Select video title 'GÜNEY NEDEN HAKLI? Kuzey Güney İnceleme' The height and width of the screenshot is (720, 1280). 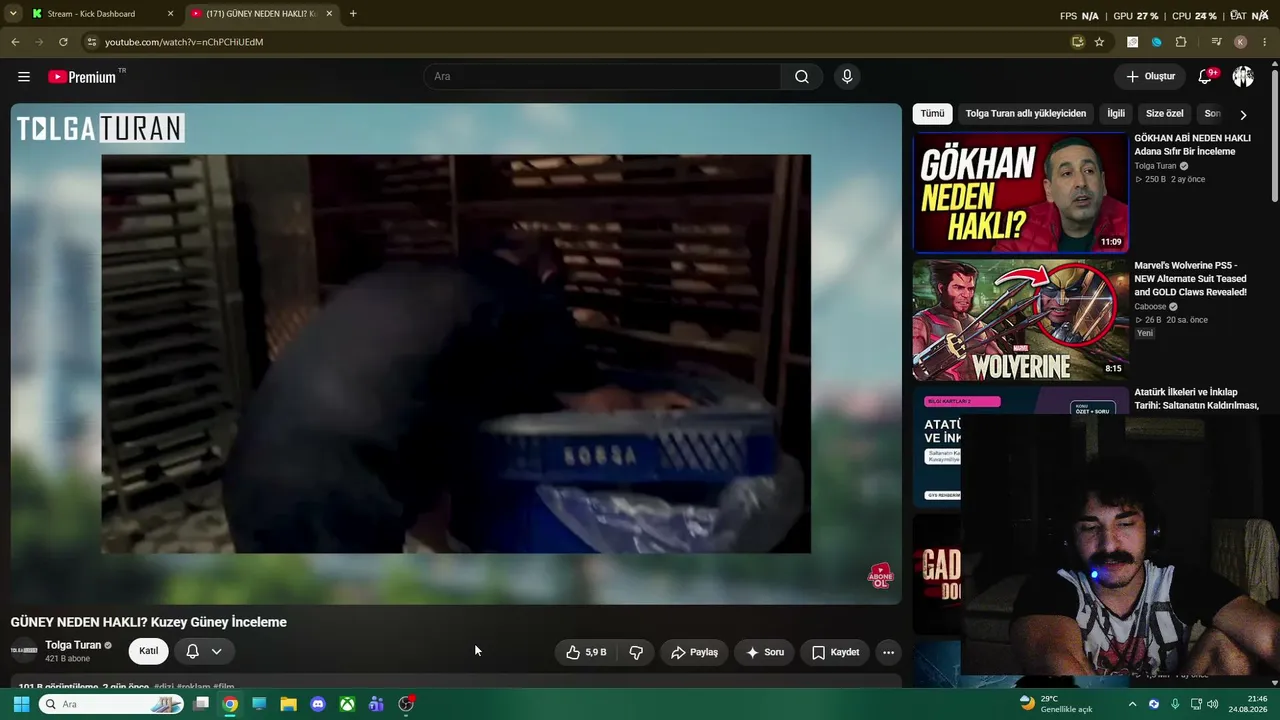(149, 622)
